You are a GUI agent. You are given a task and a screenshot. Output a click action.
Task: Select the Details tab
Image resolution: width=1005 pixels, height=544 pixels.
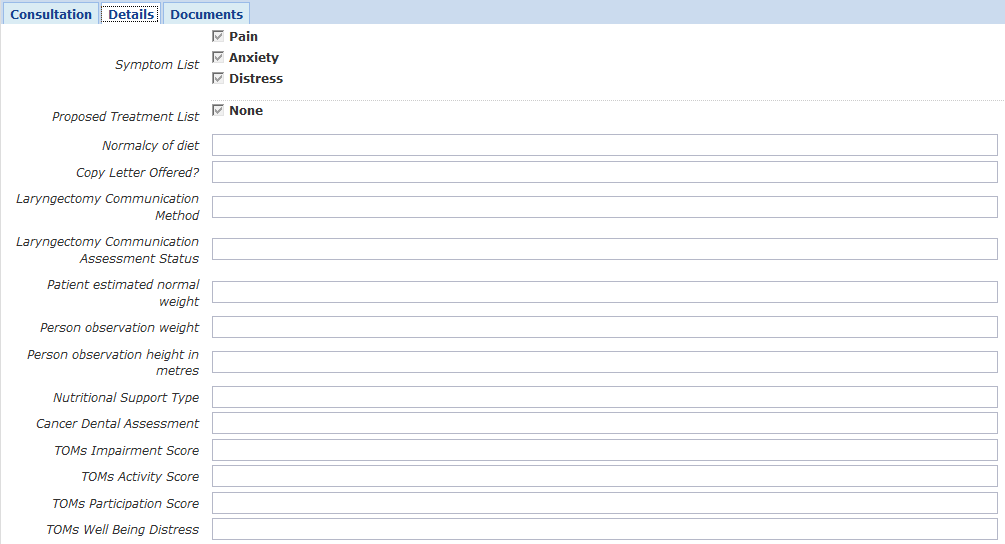(x=131, y=14)
